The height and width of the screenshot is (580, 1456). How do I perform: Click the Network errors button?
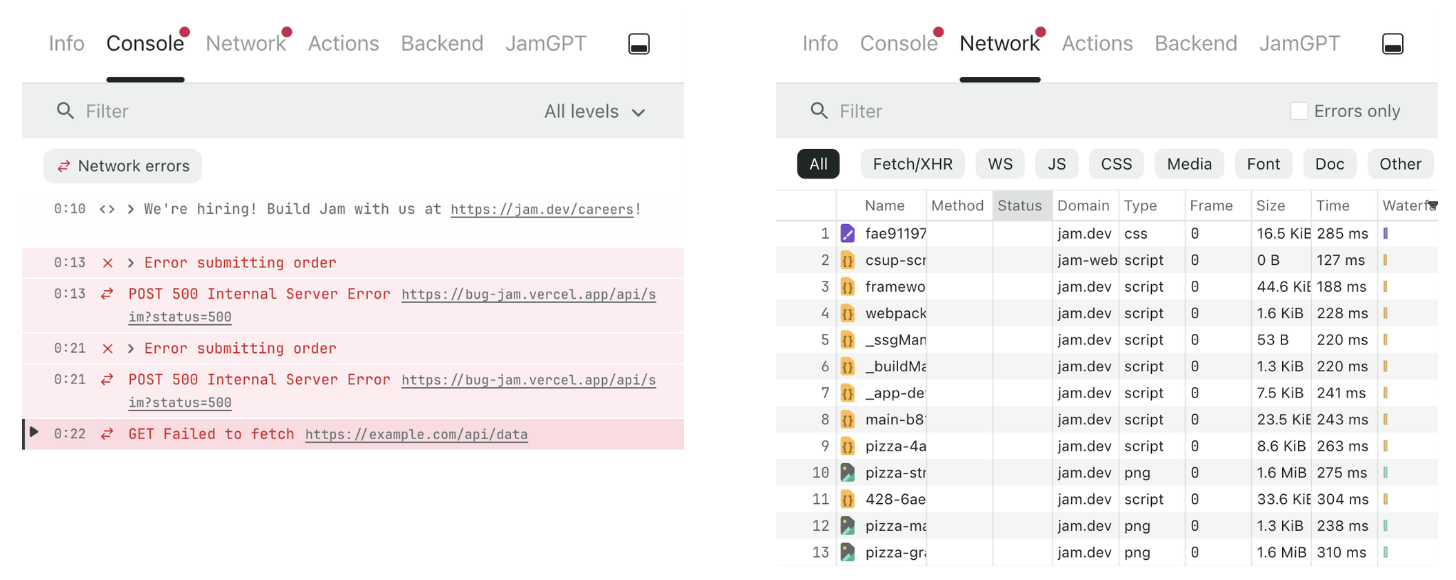tap(122, 166)
